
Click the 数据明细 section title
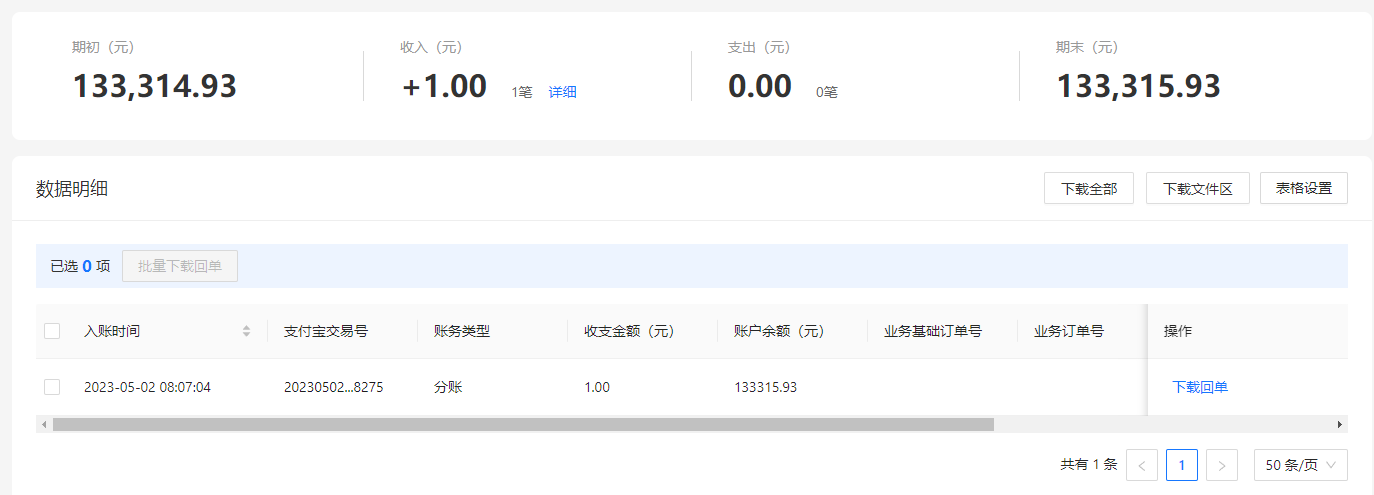72,188
